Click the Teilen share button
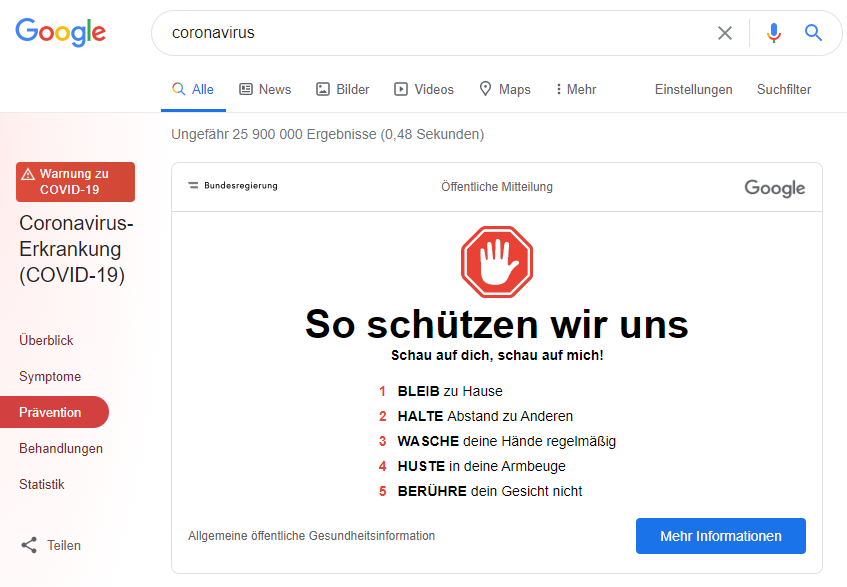The width and height of the screenshot is (847, 587). (51, 545)
